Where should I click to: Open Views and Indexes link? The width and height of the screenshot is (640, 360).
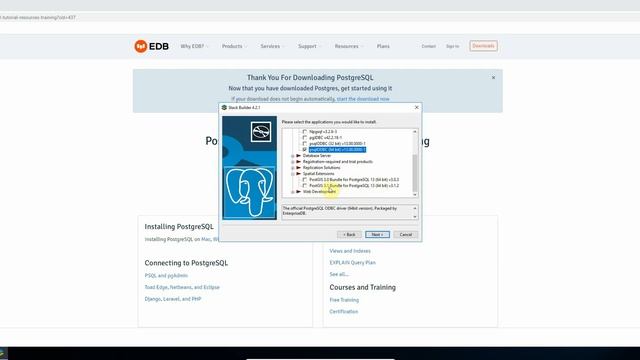pyautogui.click(x=350, y=251)
